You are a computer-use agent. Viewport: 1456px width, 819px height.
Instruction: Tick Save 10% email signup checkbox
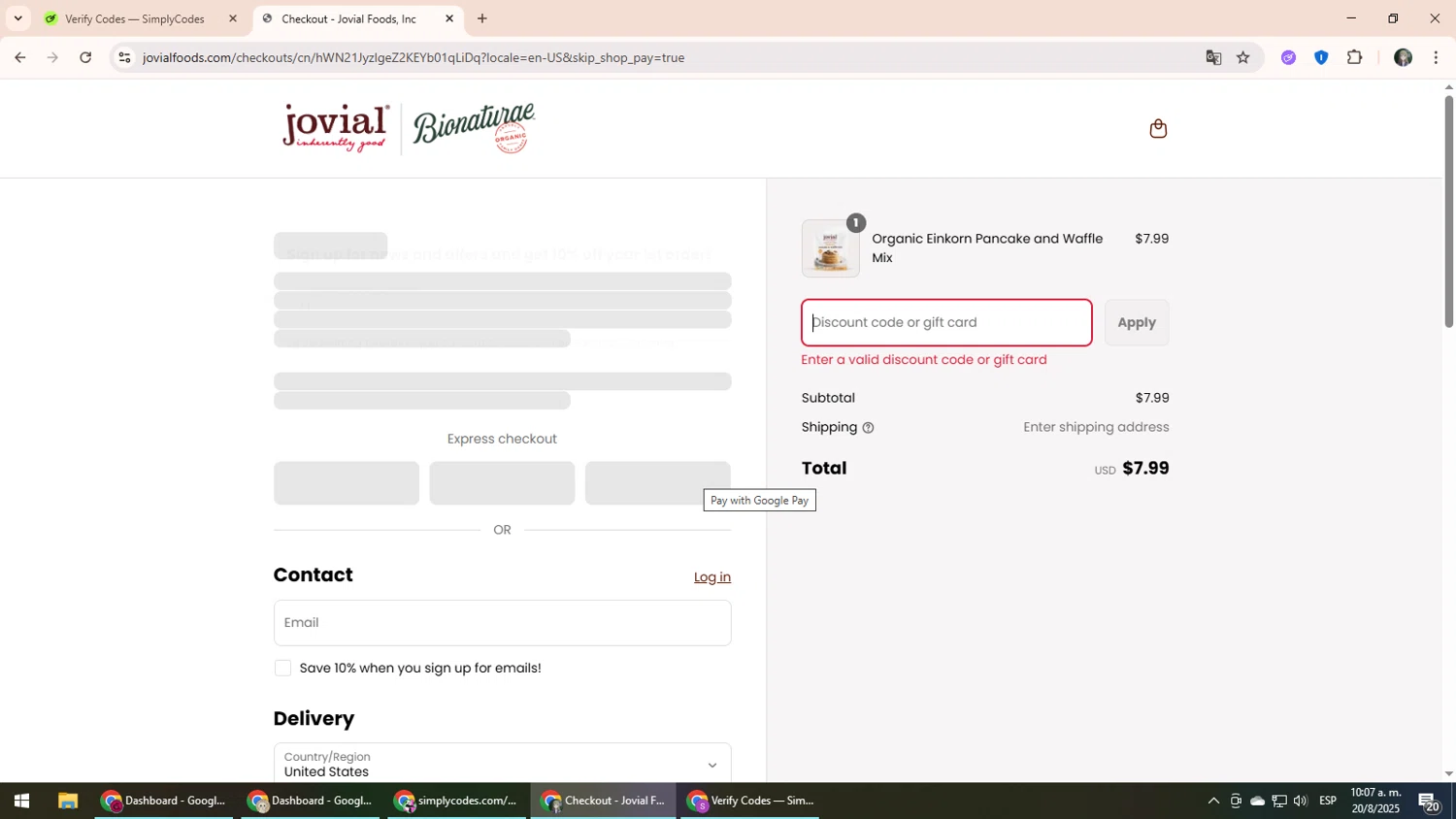pyautogui.click(x=282, y=669)
